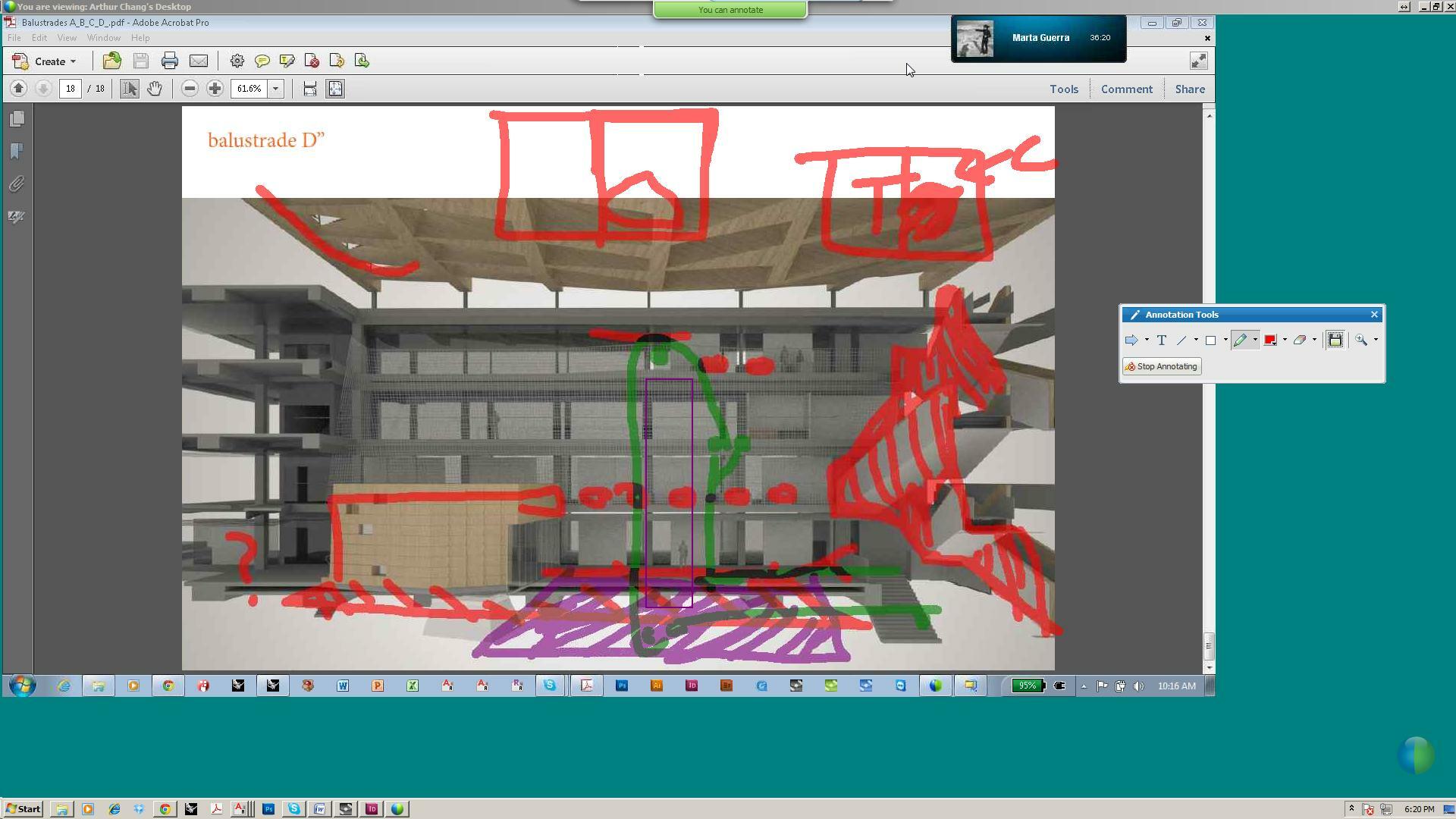Click the local Start button
Image resolution: width=1456 pixels, height=819 pixels.
coord(24,809)
